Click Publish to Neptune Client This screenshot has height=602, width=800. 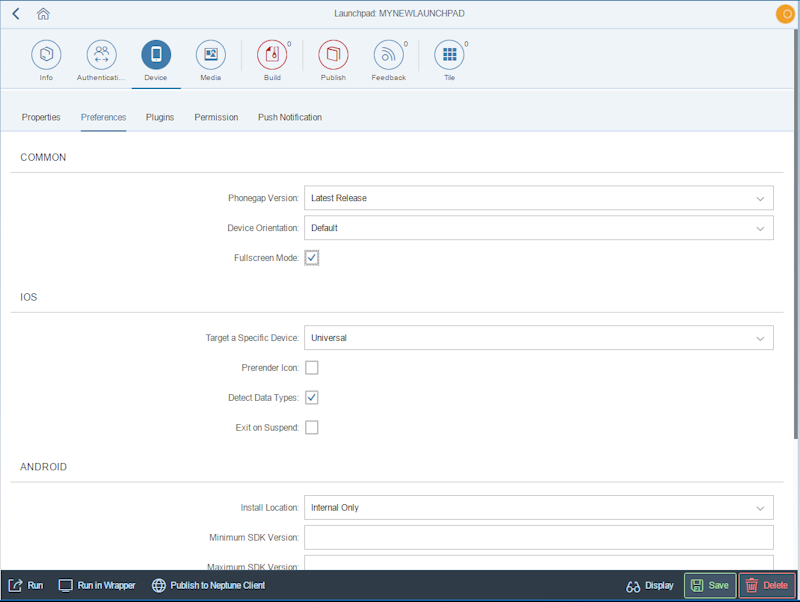[x=208, y=585]
